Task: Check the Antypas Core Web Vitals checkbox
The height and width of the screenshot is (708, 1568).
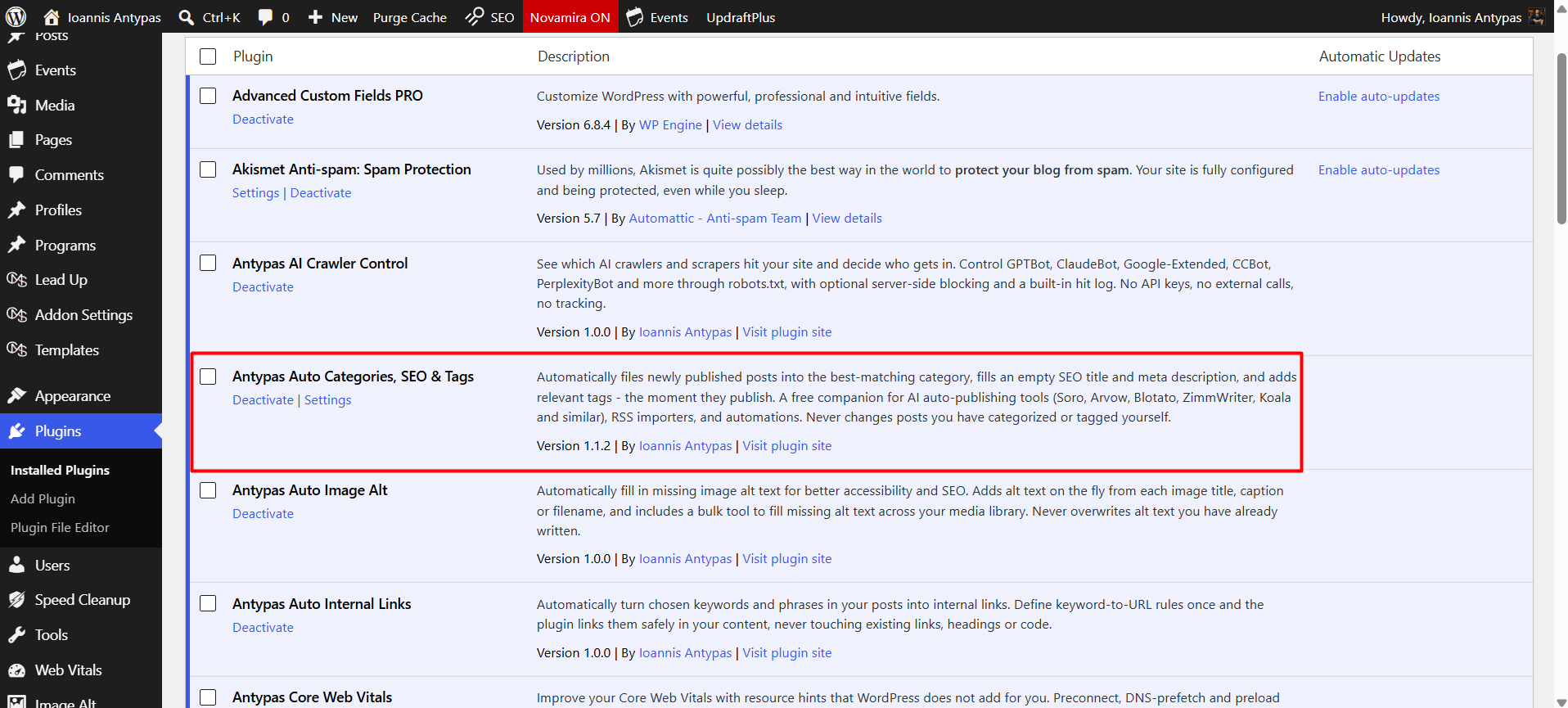Action: (208, 697)
